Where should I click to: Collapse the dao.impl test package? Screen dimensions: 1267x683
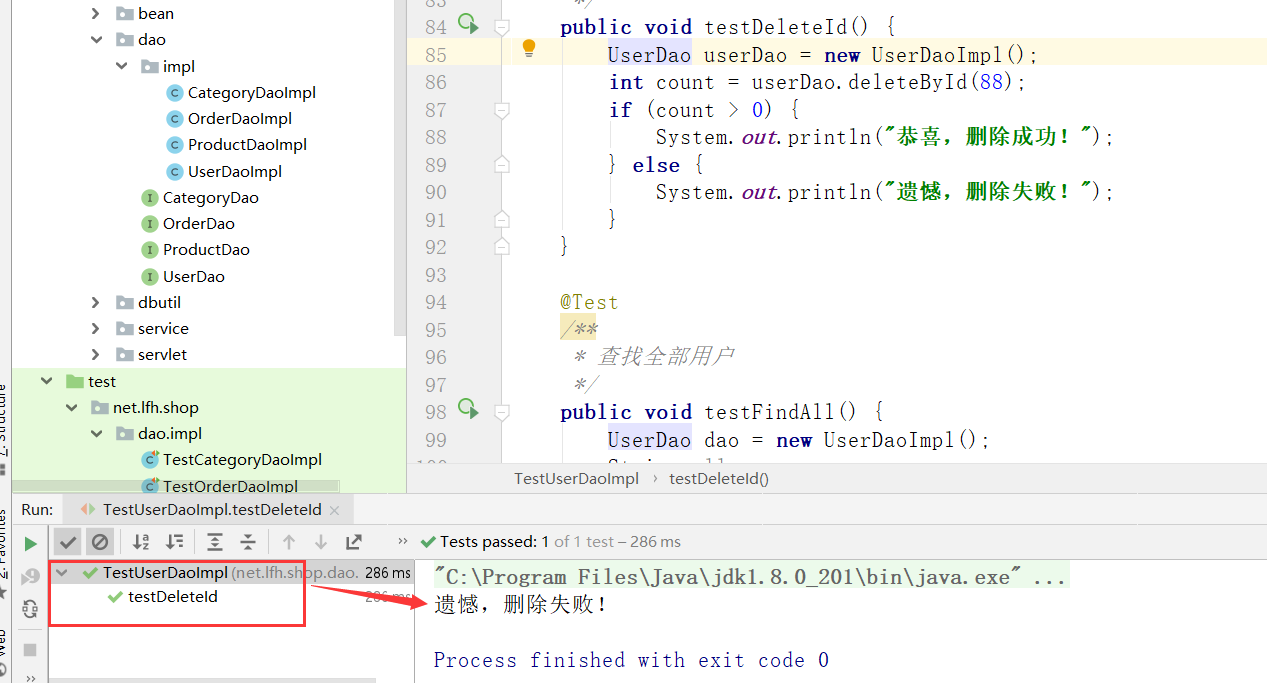96,433
